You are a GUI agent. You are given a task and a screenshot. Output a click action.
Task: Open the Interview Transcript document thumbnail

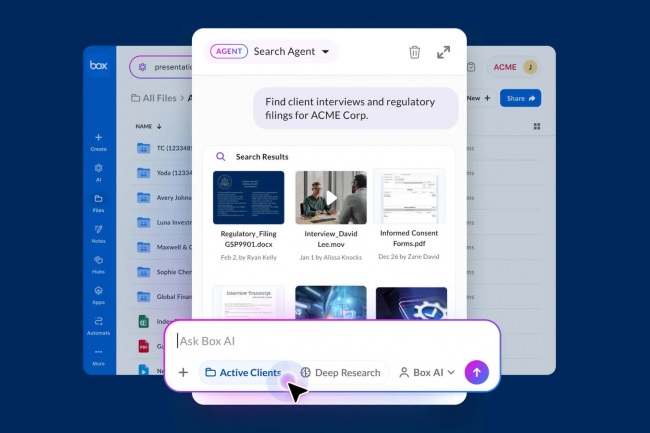(x=248, y=302)
